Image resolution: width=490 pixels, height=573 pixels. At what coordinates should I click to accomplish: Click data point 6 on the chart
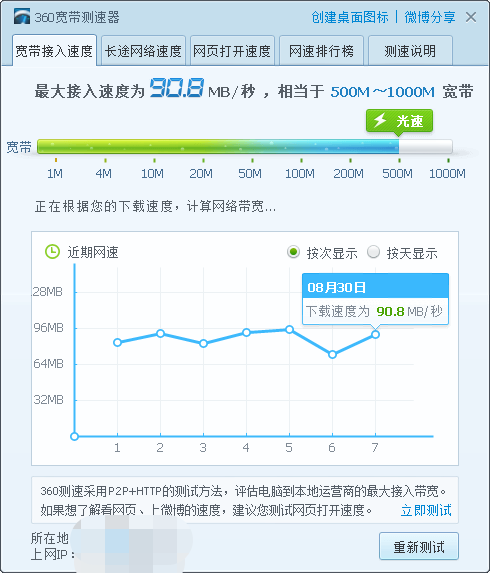click(x=332, y=354)
